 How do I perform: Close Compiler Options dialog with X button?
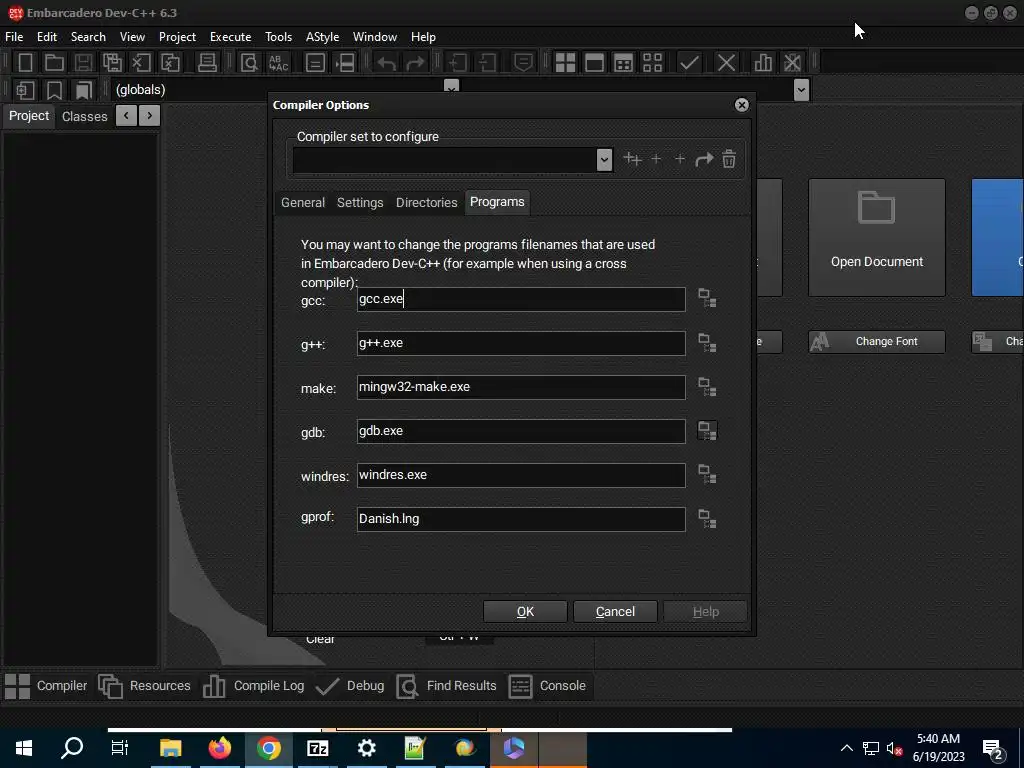coord(741,104)
